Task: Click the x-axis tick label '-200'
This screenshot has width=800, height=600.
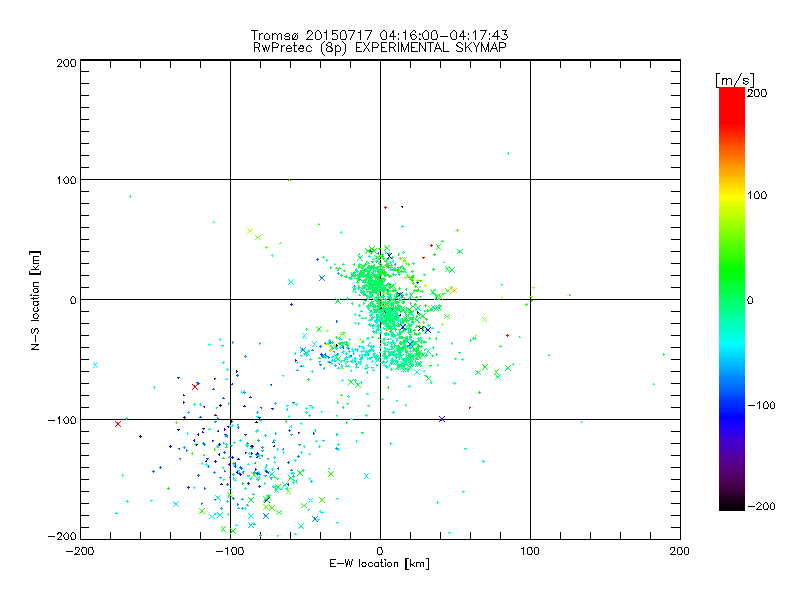Action: (x=80, y=552)
